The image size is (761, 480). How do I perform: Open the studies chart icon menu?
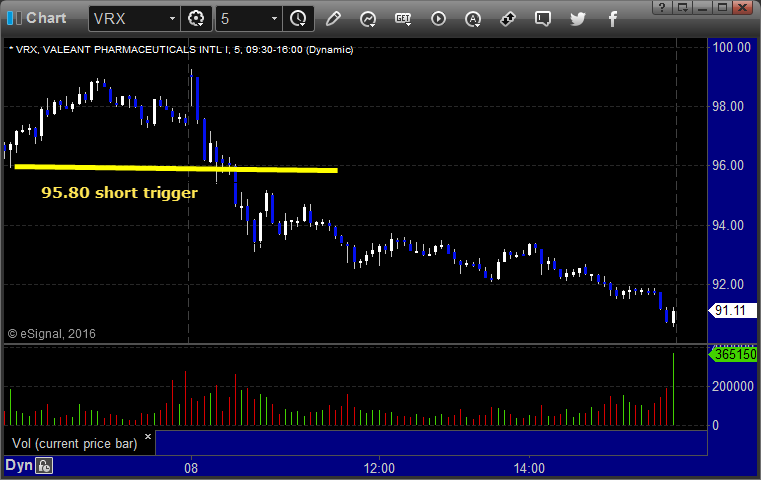tap(368, 19)
